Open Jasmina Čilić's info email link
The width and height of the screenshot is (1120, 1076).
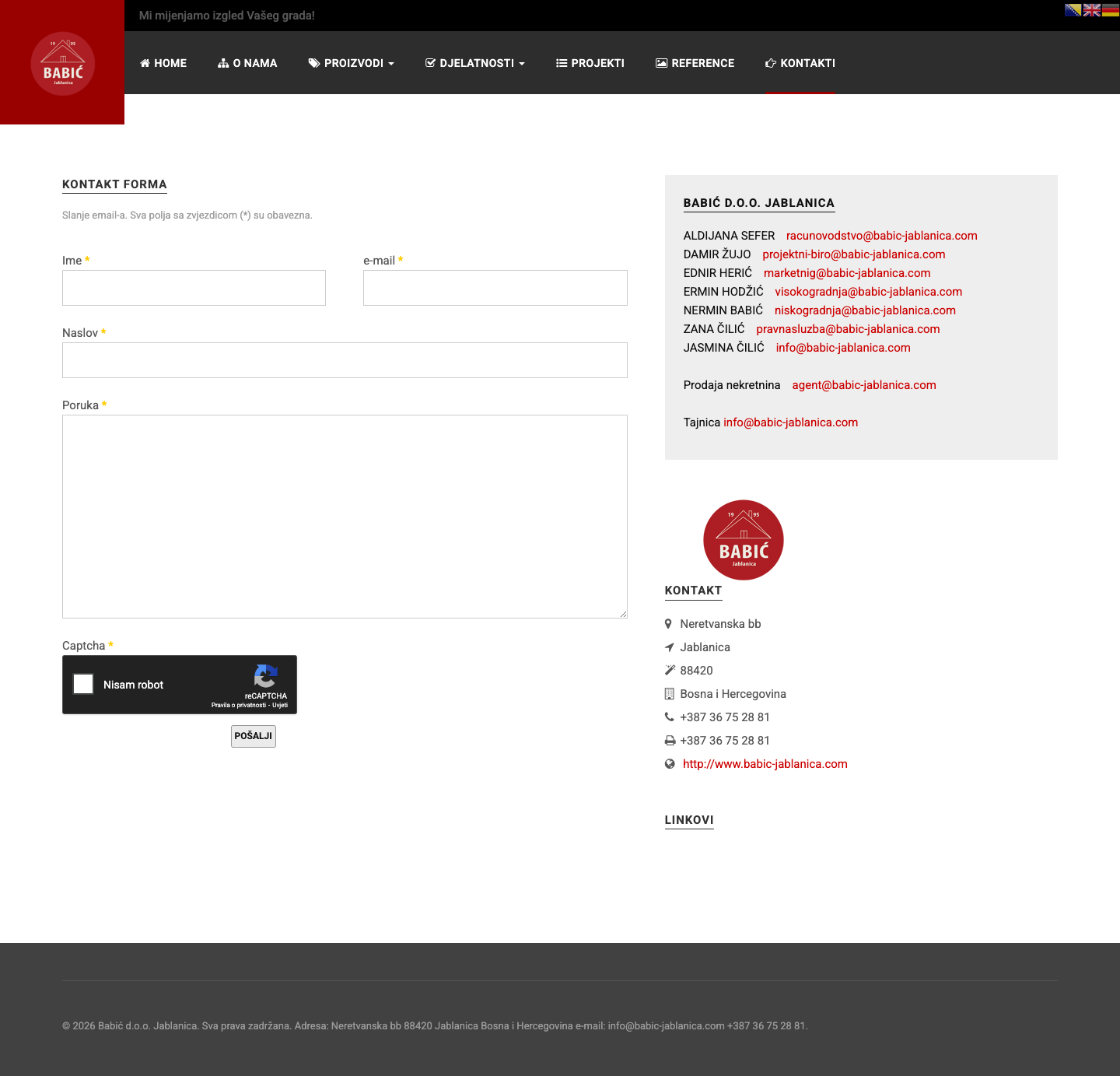tap(843, 348)
